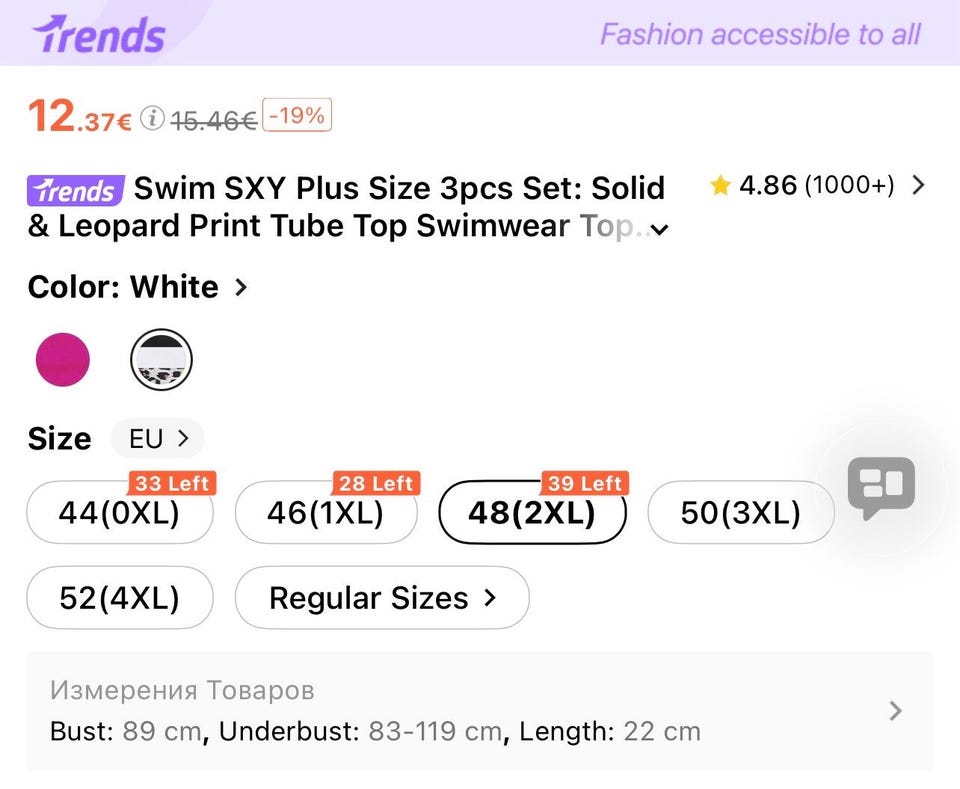Open the floating chat support icon
The image size is (960, 789).
881,487
